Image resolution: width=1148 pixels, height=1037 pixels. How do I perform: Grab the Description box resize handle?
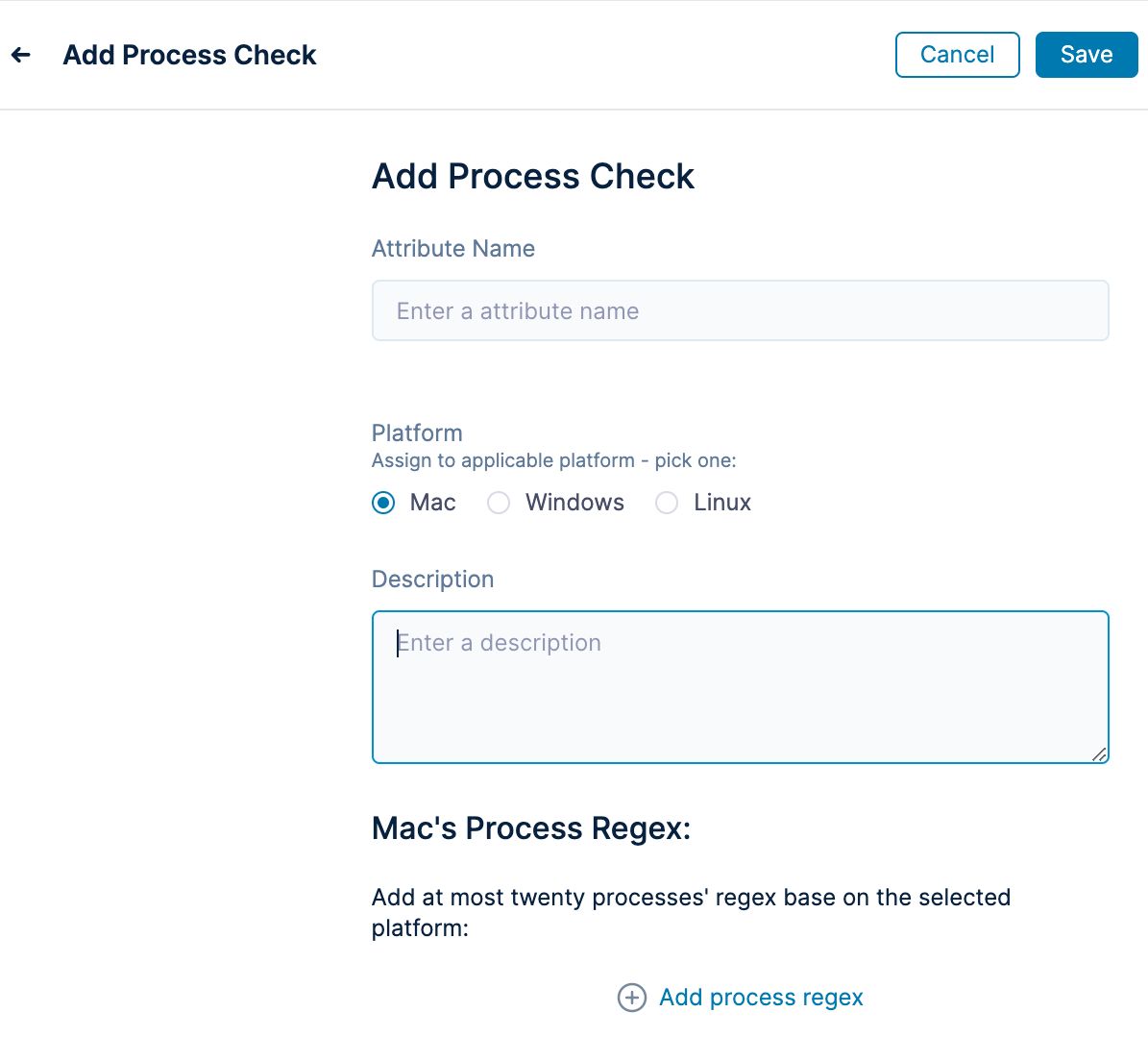(x=1099, y=754)
